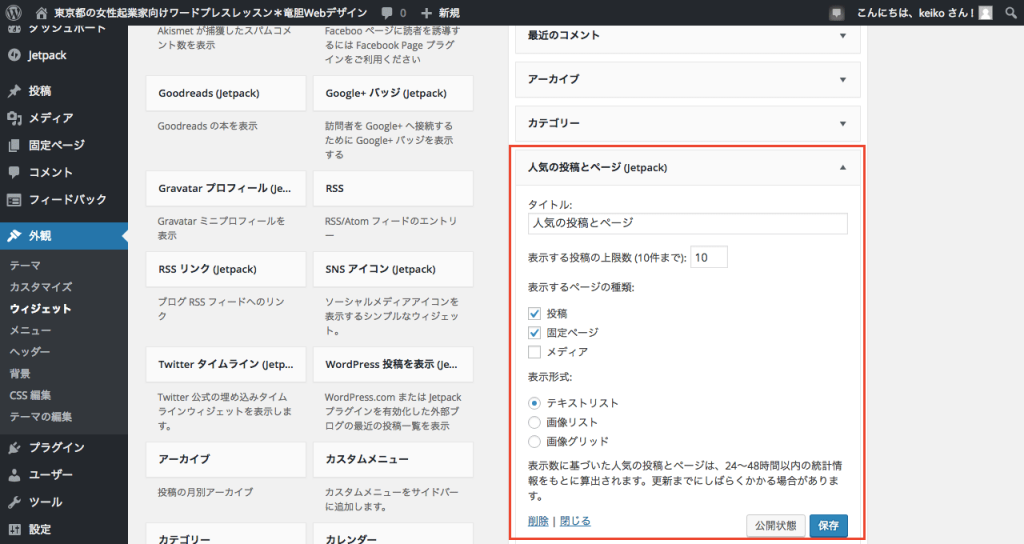Open テーマ submenu item
Screen dimensions: 1024x544
coord(25,265)
